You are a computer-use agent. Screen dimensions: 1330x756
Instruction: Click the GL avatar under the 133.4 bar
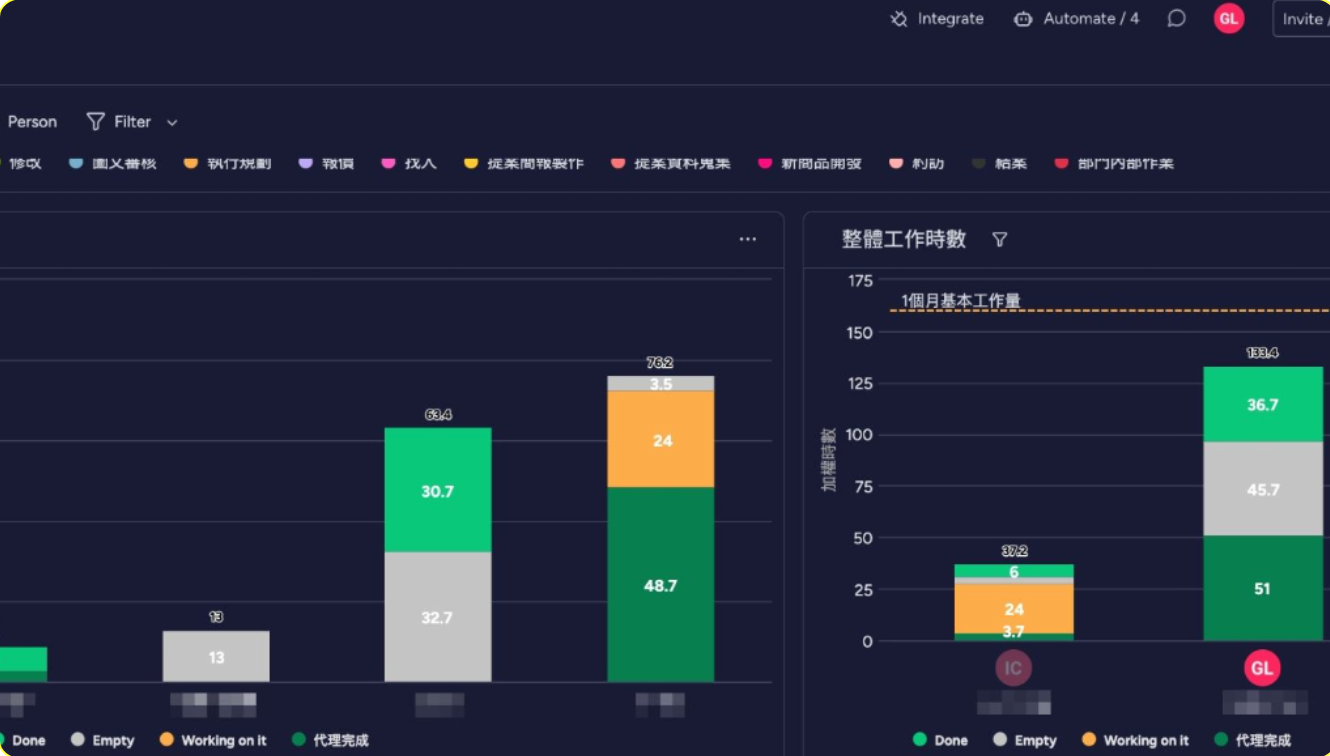1263,667
